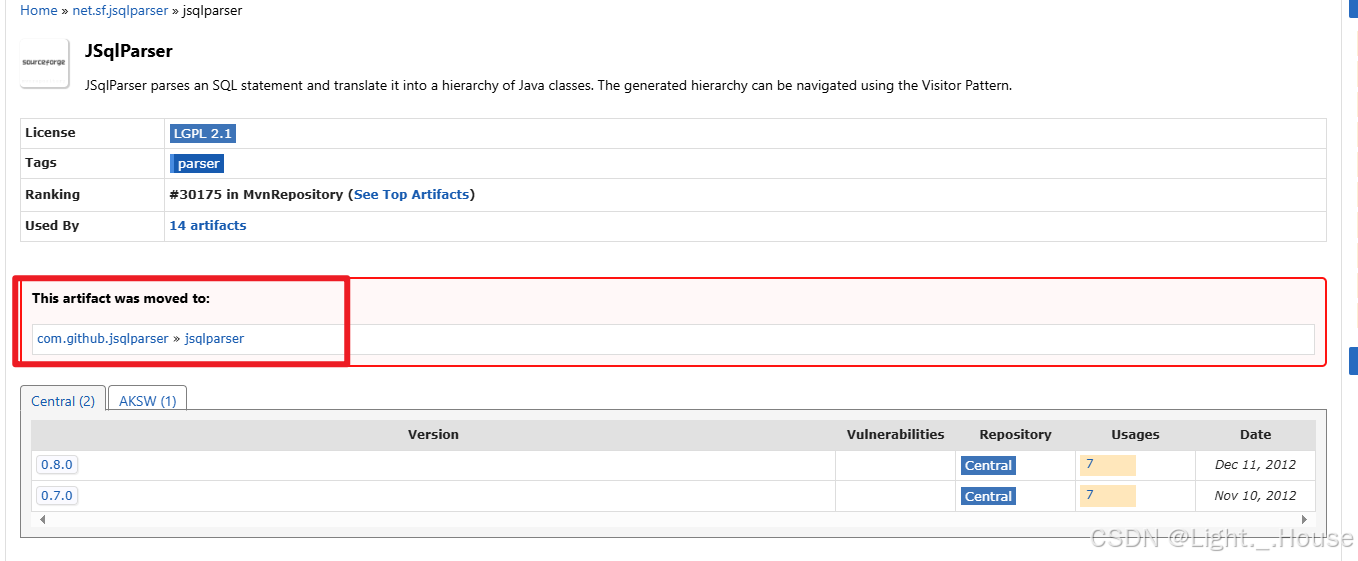Click the #30175 in MvnRepository ranking text
1358x561 pixels.
(256, 194)
